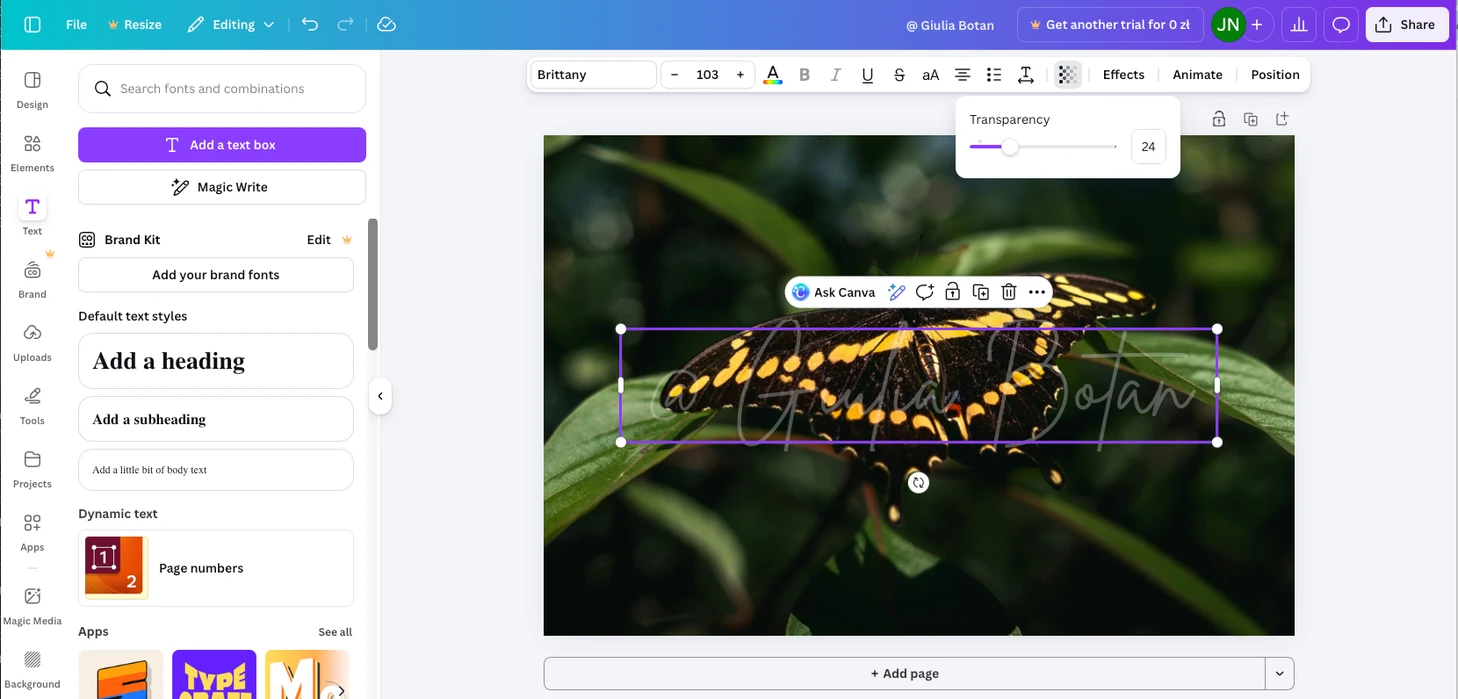
Task: Open the bulleted list icon
Action: pyautogui.click(x=993, y=74)
